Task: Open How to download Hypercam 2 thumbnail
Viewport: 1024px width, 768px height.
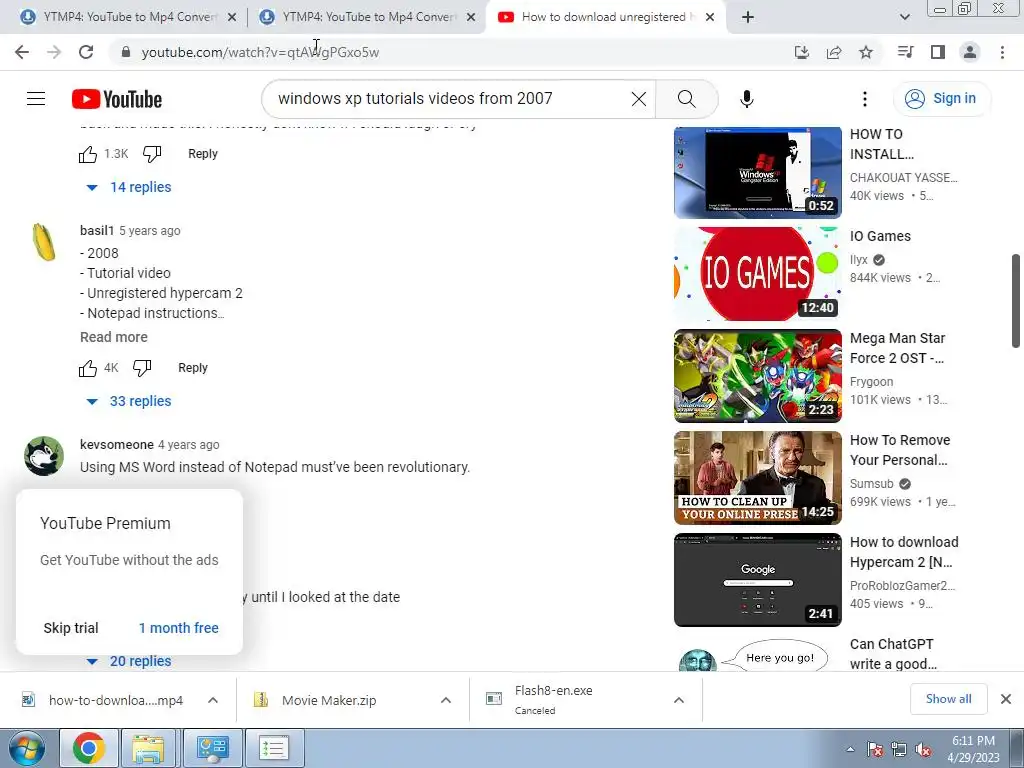Action: [x=758, y=580]
